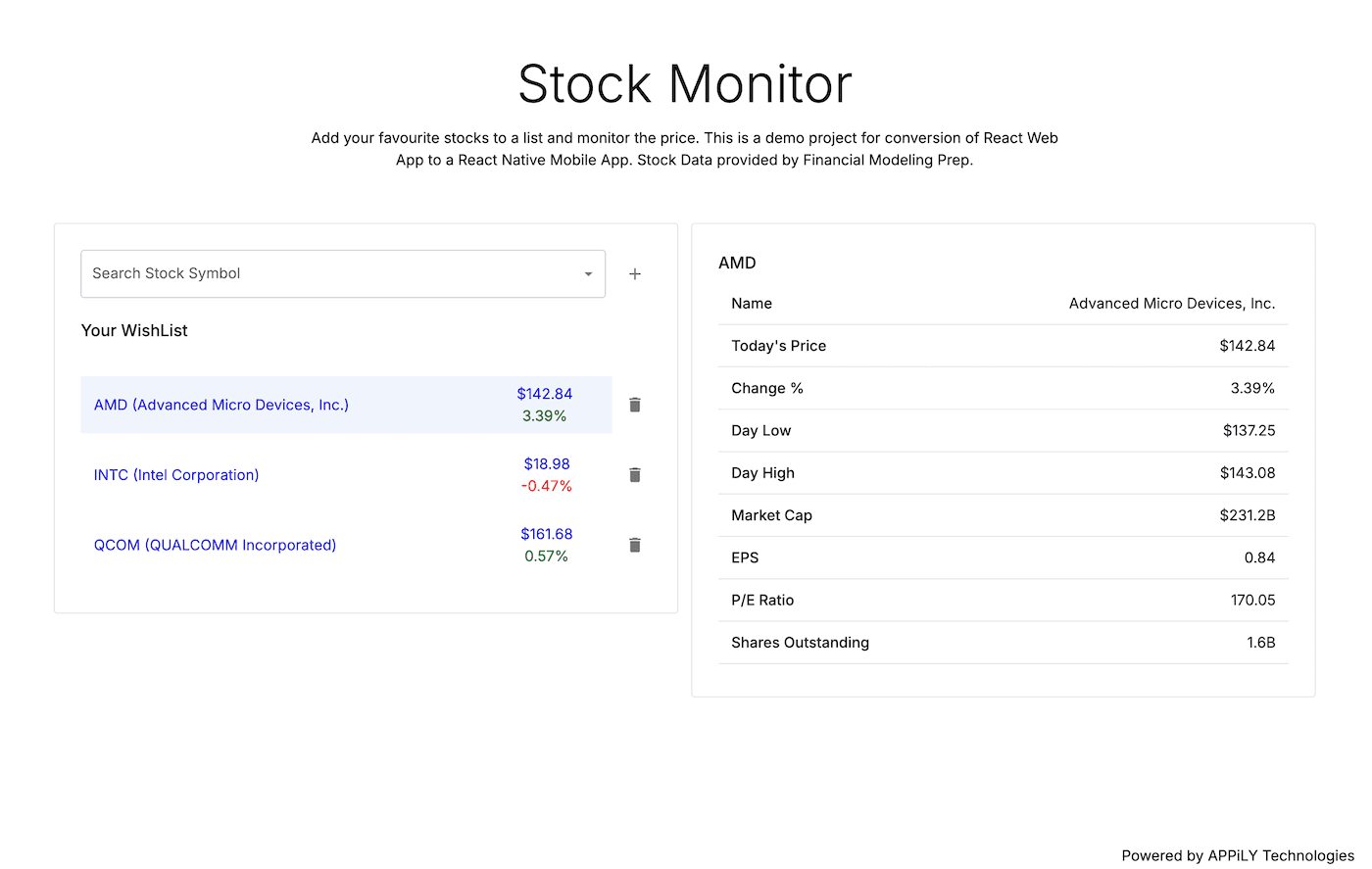The width and height of the screenshot is (1372, 869).
Task: Click inside the Search Stock Symbol field
Action: click(294, 273)
